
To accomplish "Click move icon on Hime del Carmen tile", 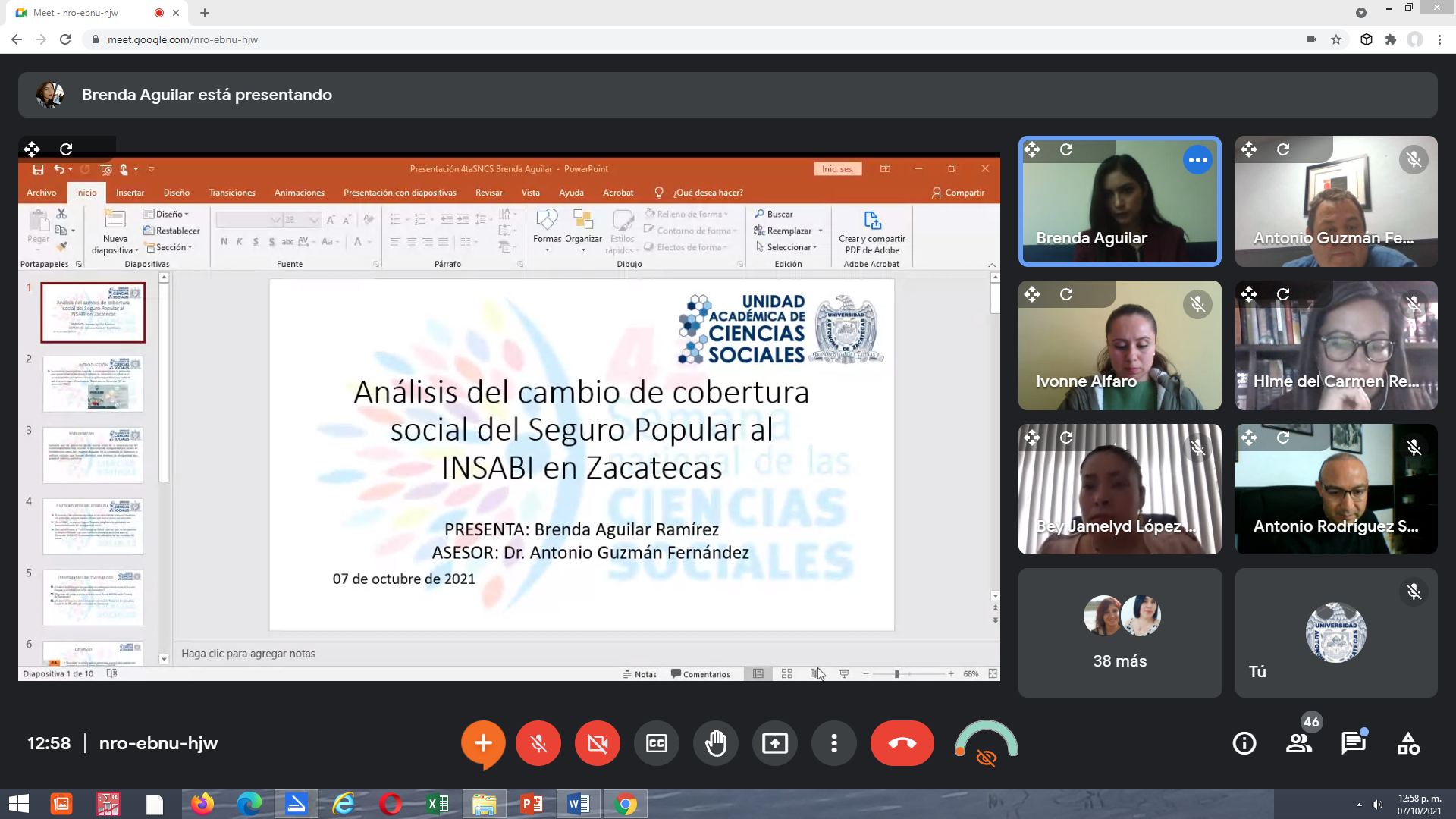I will tap(1249, 294).
